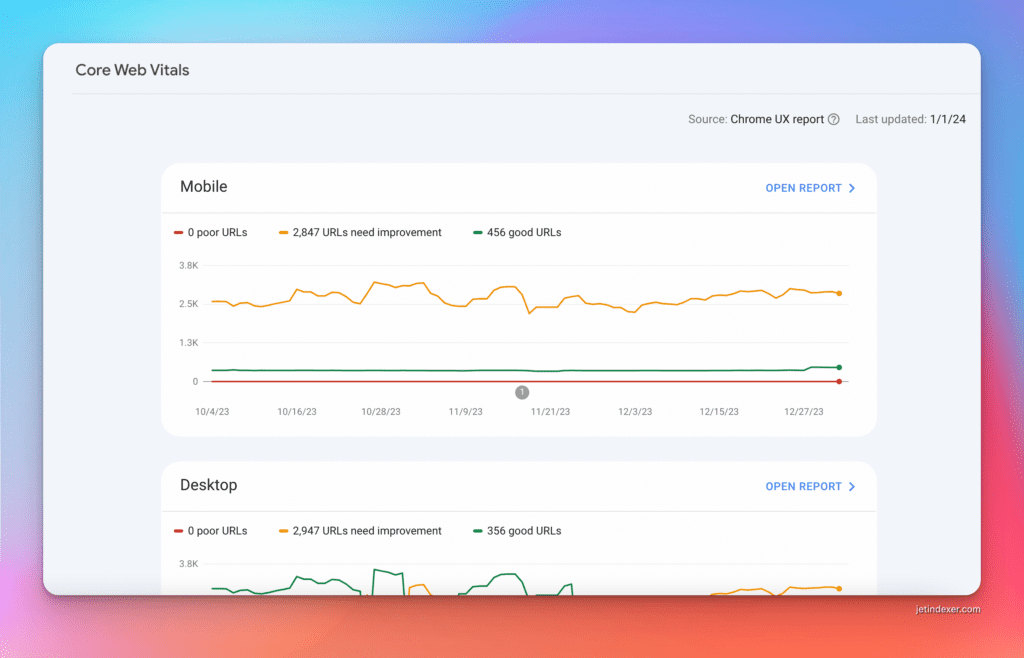Select Desktop '356 good URLs' legend entry
The image size is (1024, 658).
(x=517, y=531)
